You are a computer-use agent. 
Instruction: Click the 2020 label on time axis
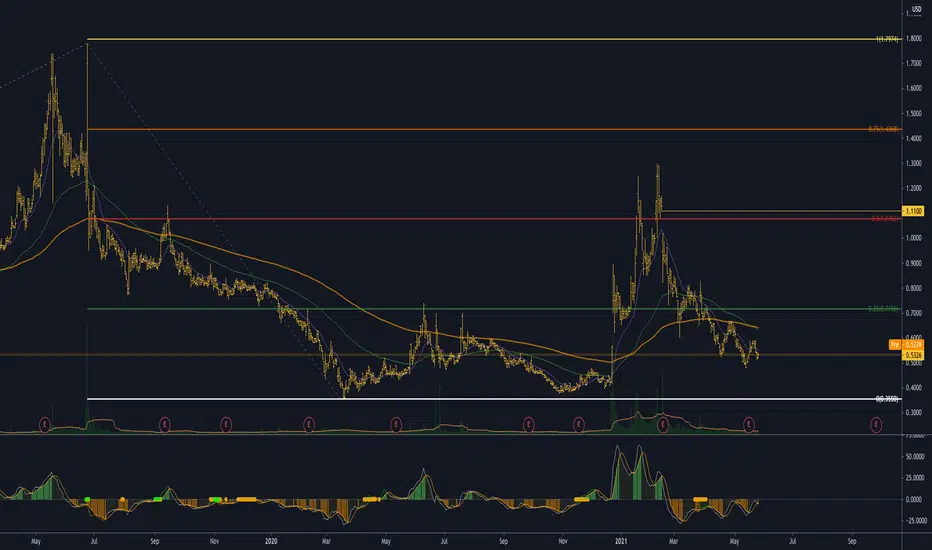(x=271, y=541)
